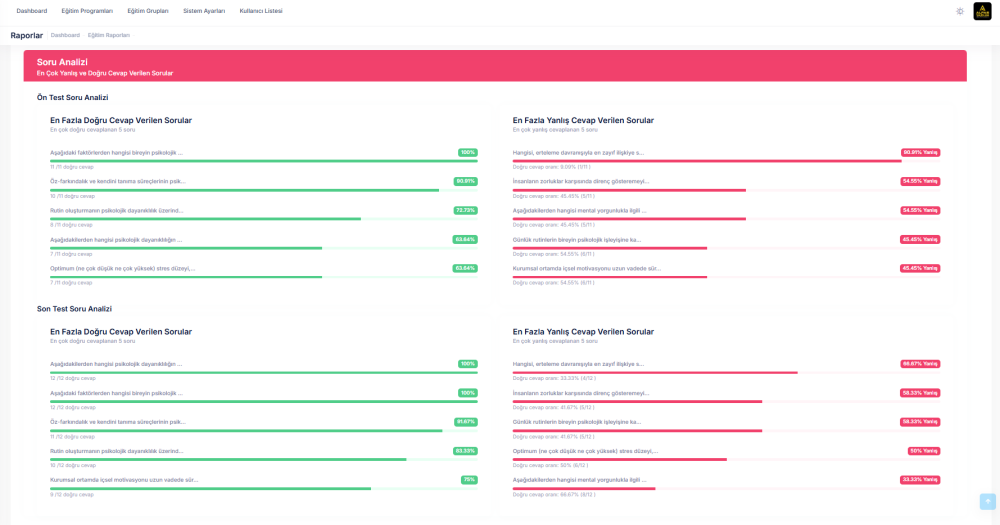The image size is (1000, 525).
Task: Click the scroll-to-top arrow button
Action: [x=987, y=501]
